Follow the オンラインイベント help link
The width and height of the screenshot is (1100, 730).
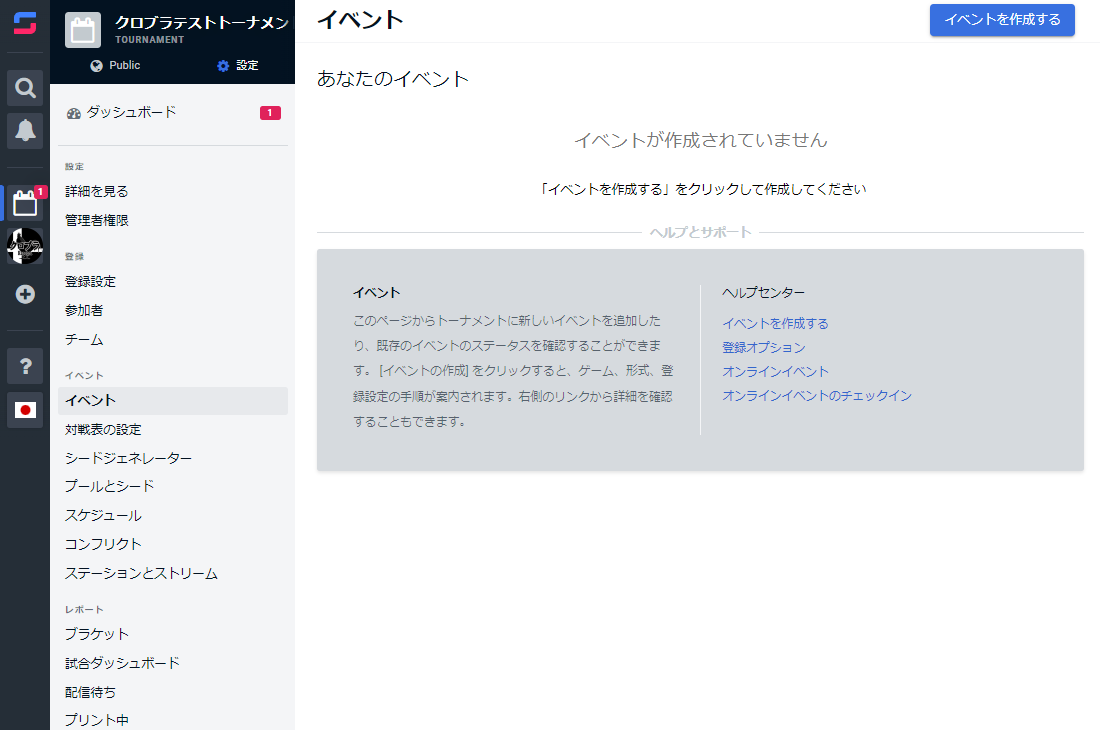[775, 371]
